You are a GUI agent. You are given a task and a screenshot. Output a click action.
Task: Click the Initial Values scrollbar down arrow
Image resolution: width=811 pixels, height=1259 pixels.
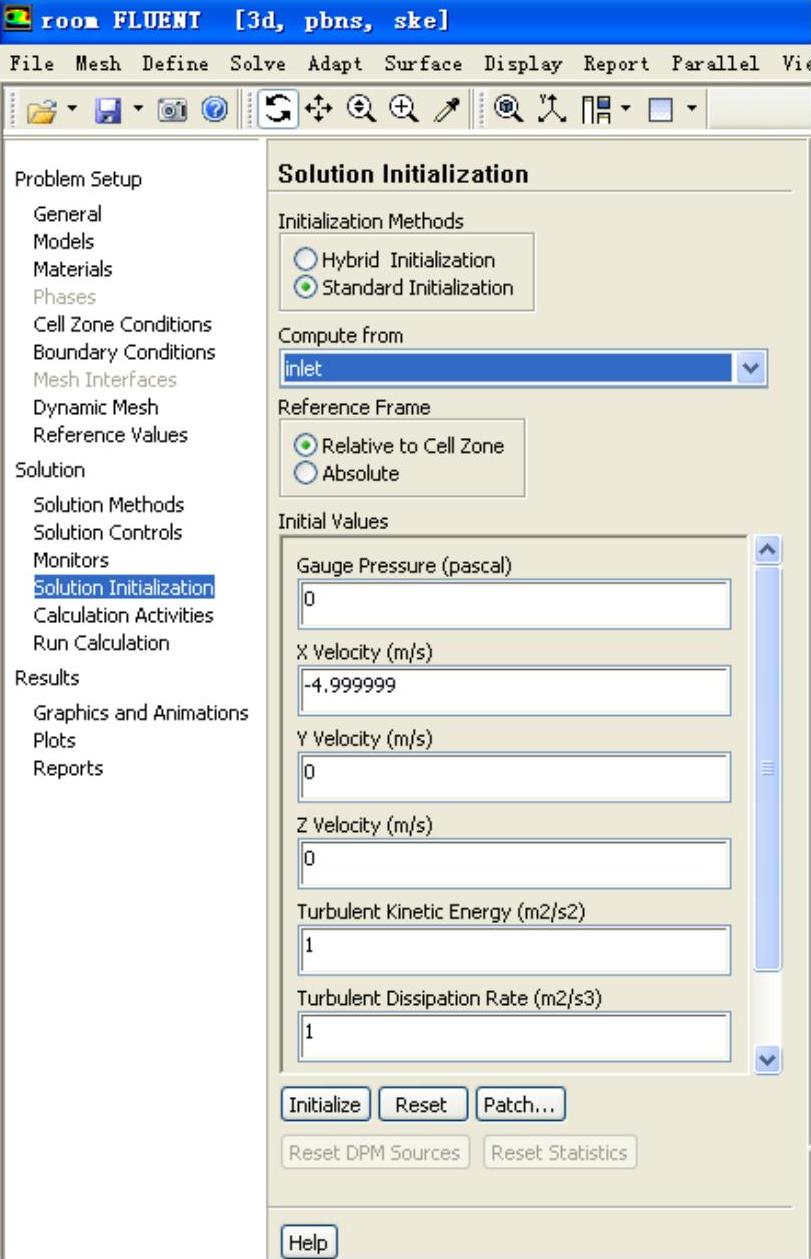tap(767, 1061)
